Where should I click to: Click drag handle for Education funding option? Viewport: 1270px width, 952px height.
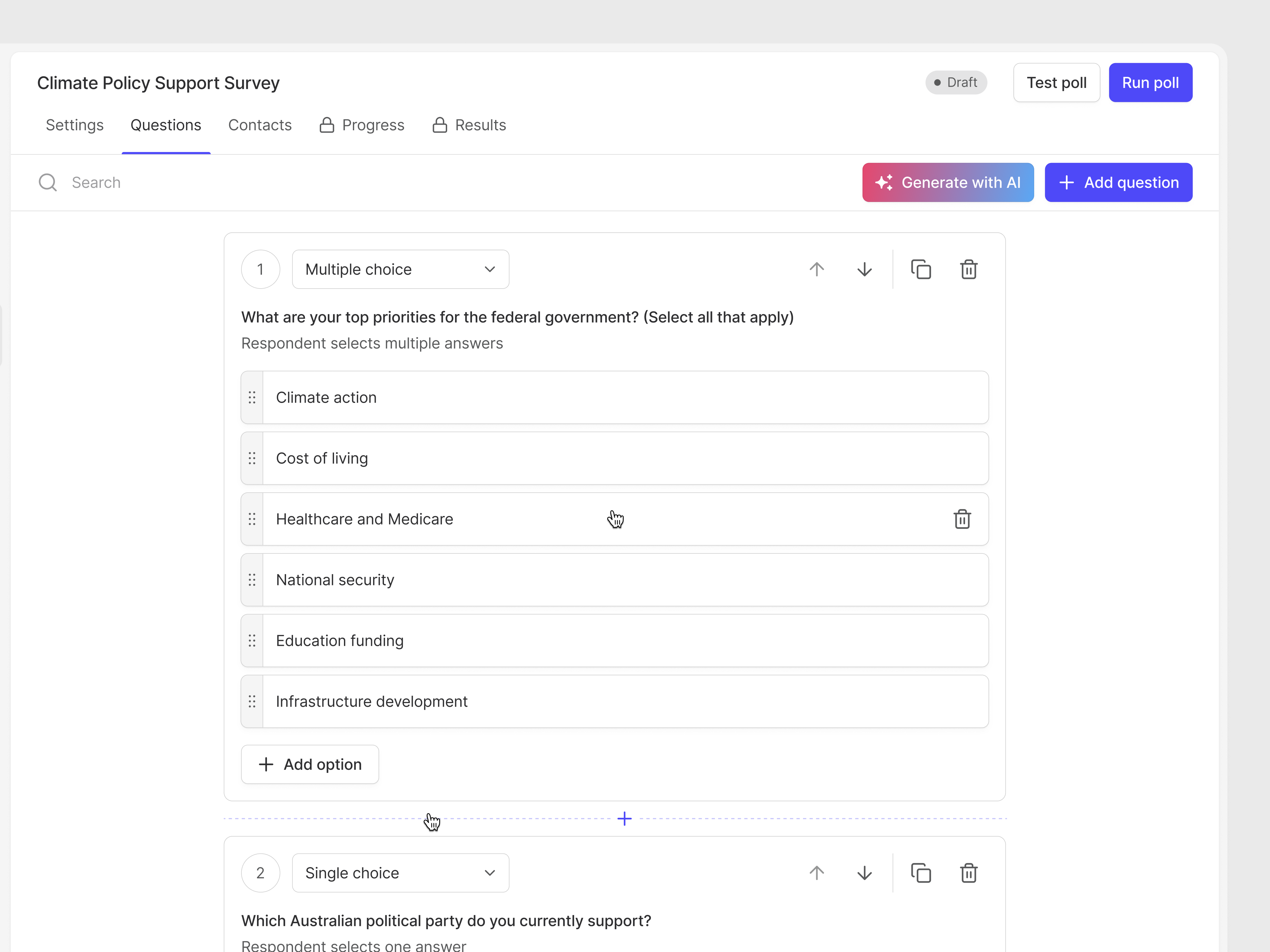tap(252, 640)
